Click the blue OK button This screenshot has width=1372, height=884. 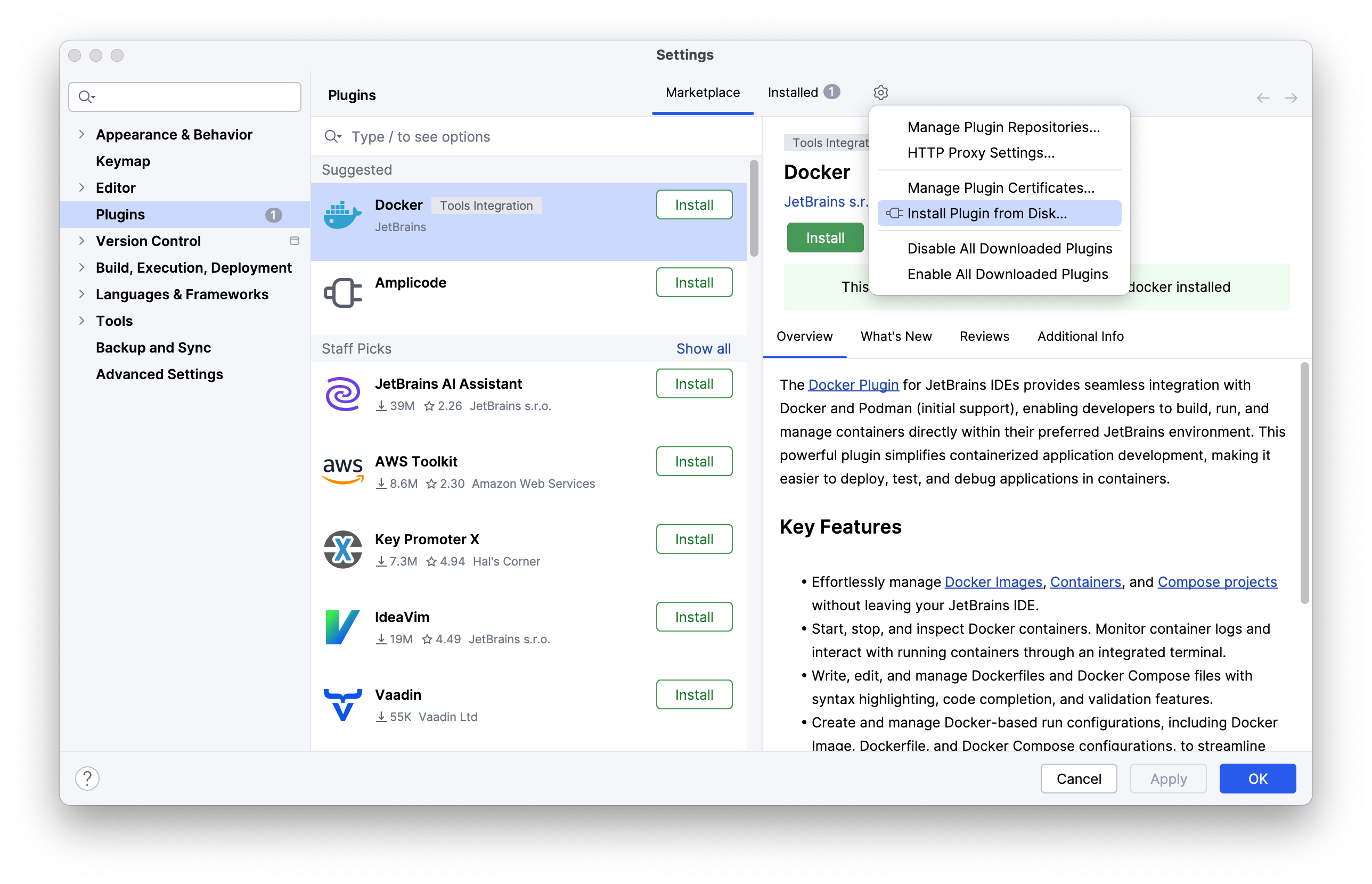click(x=1257, y=779)
